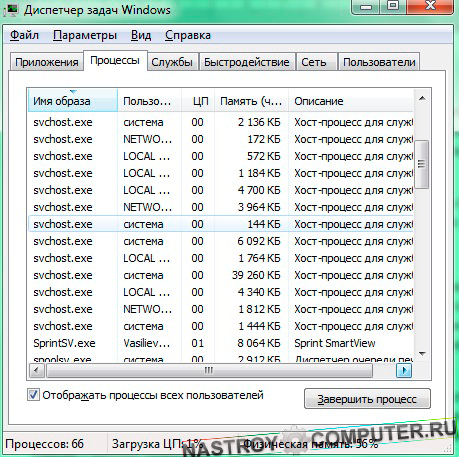Switch to the Службы tab

click(x=172, y=62)
